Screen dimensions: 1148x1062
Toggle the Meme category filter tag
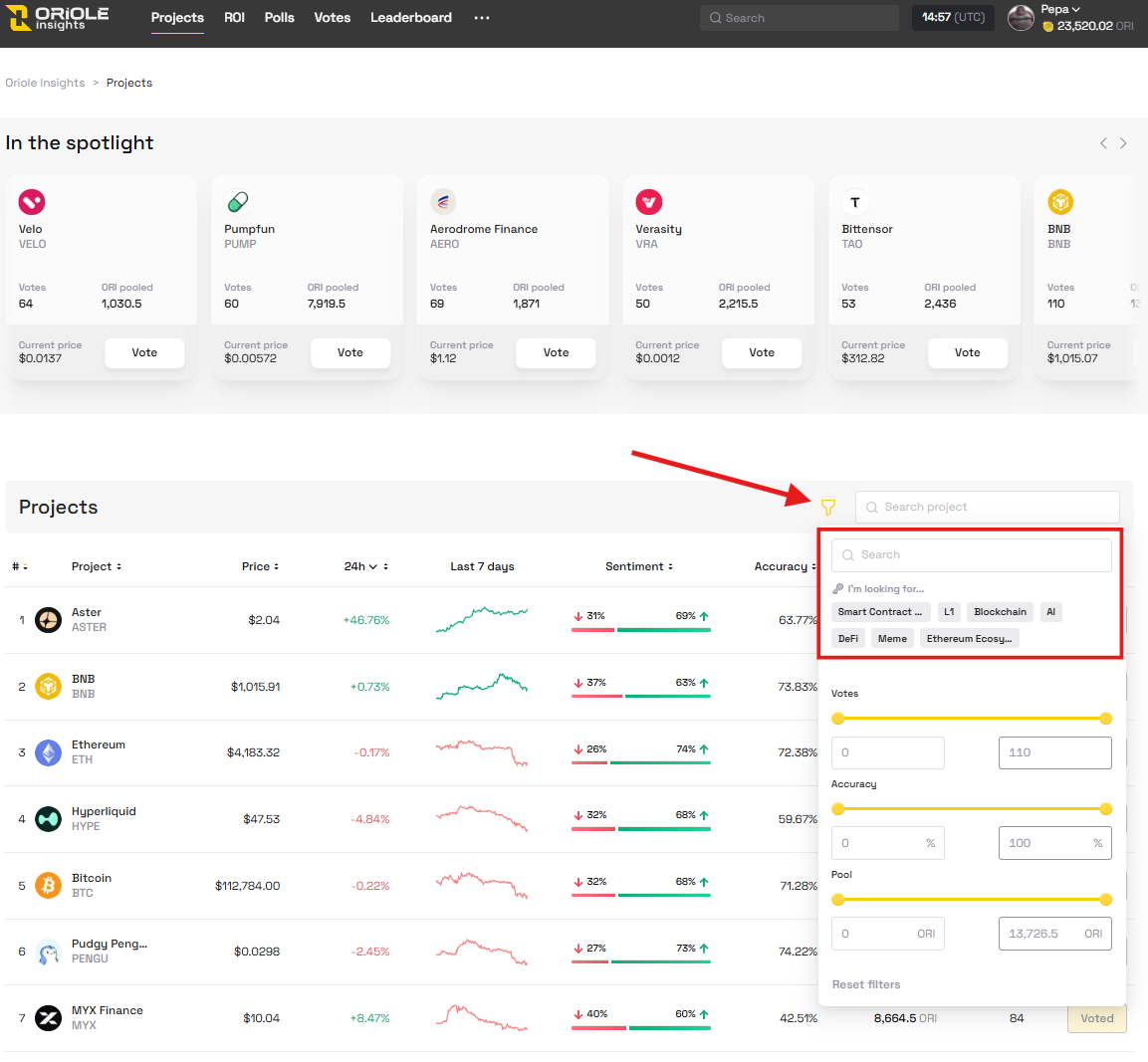click(892, 639)
